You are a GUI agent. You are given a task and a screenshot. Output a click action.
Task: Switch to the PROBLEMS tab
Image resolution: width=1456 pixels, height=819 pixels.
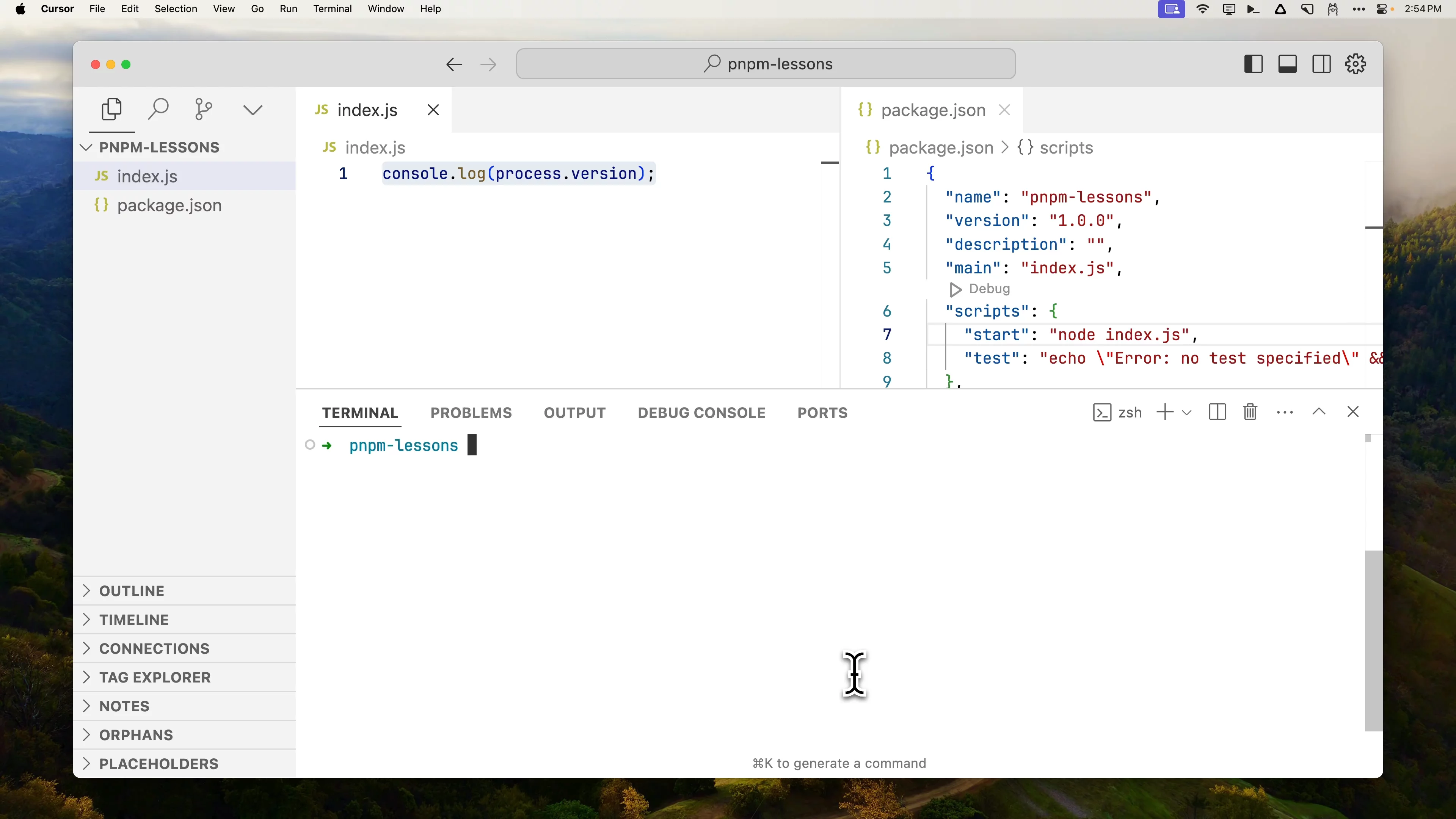(471, 413)
